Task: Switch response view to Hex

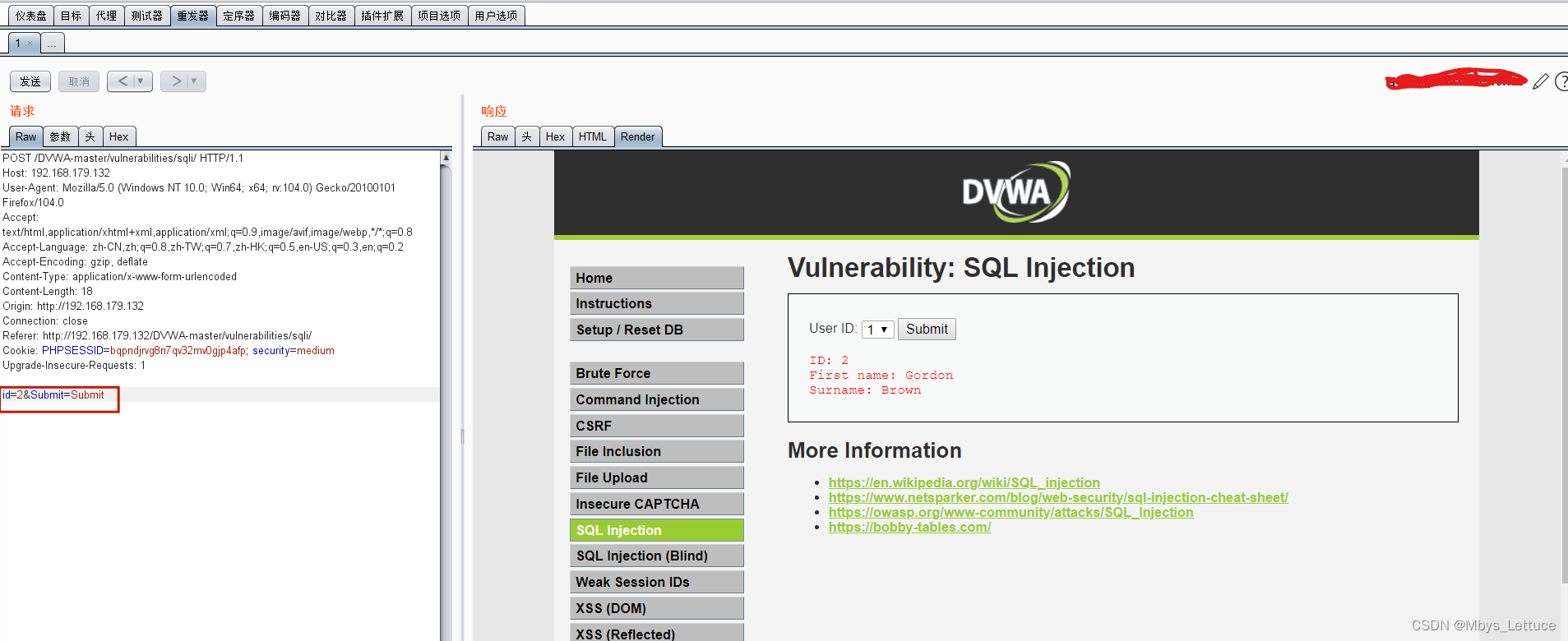Action: click(556, 136)
